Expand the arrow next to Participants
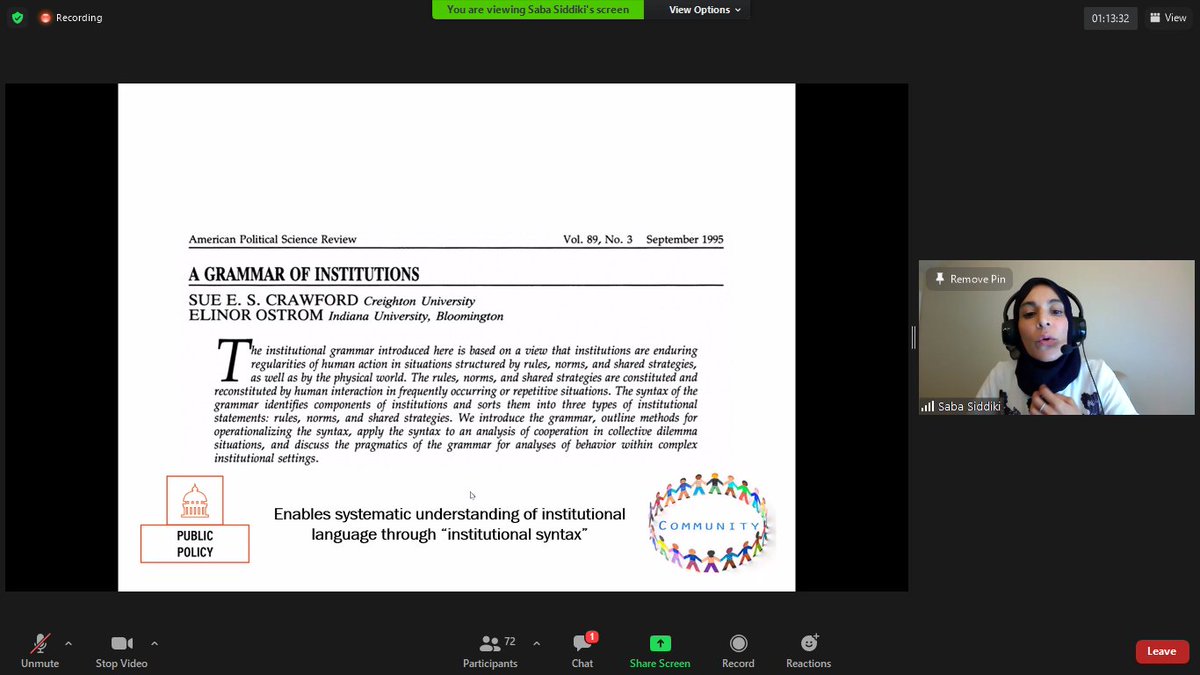 point(536,643)
